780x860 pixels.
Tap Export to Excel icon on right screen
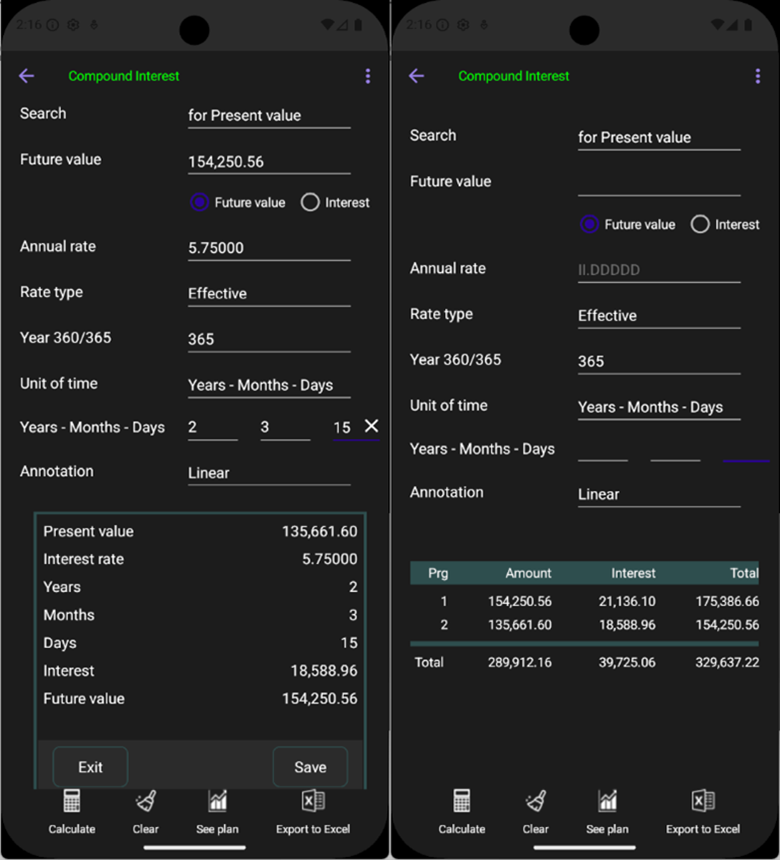click(703, 801)
